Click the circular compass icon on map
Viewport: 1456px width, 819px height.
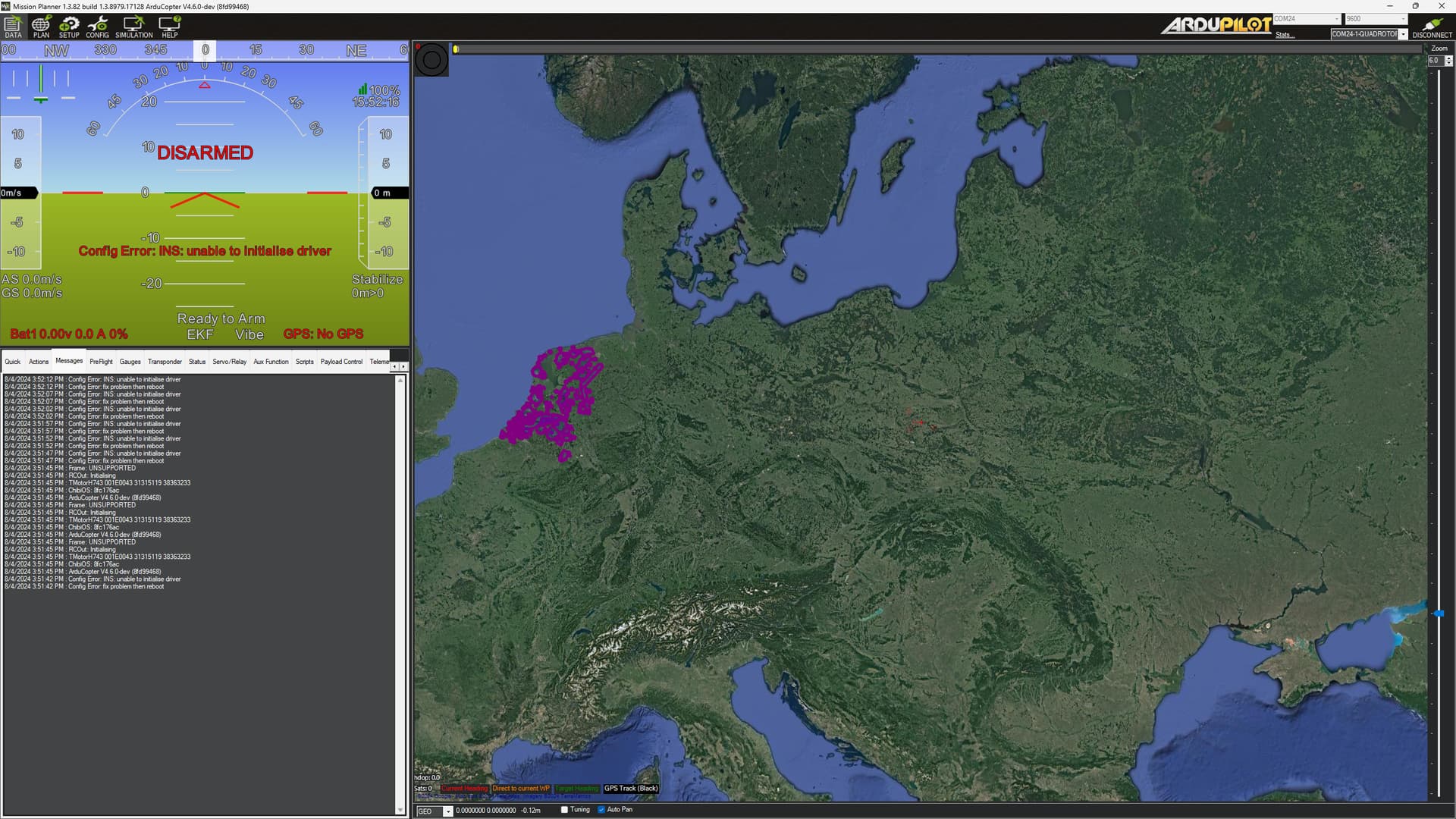432,59
